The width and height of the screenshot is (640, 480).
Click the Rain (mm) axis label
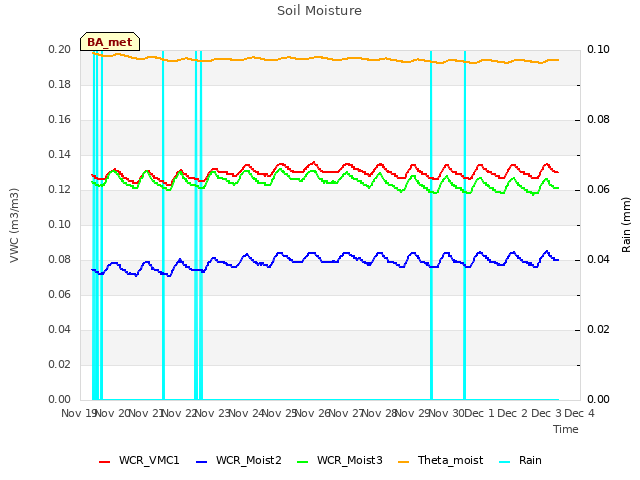(626, 225)
